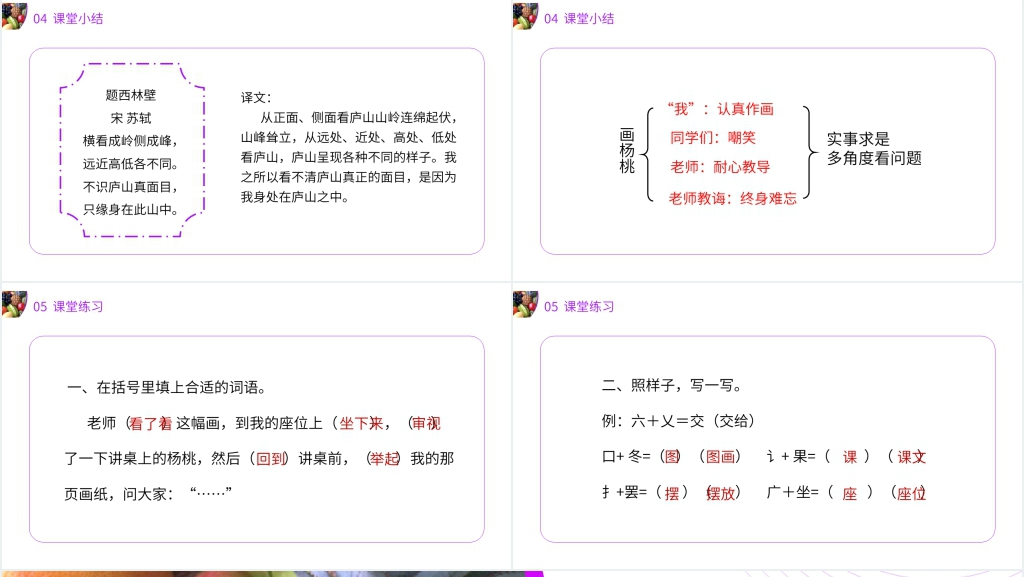Screen dimensions: 1024x577
Task: Click the fruit logo on the 一、填词 practice slide
Action: pos(14,306)
